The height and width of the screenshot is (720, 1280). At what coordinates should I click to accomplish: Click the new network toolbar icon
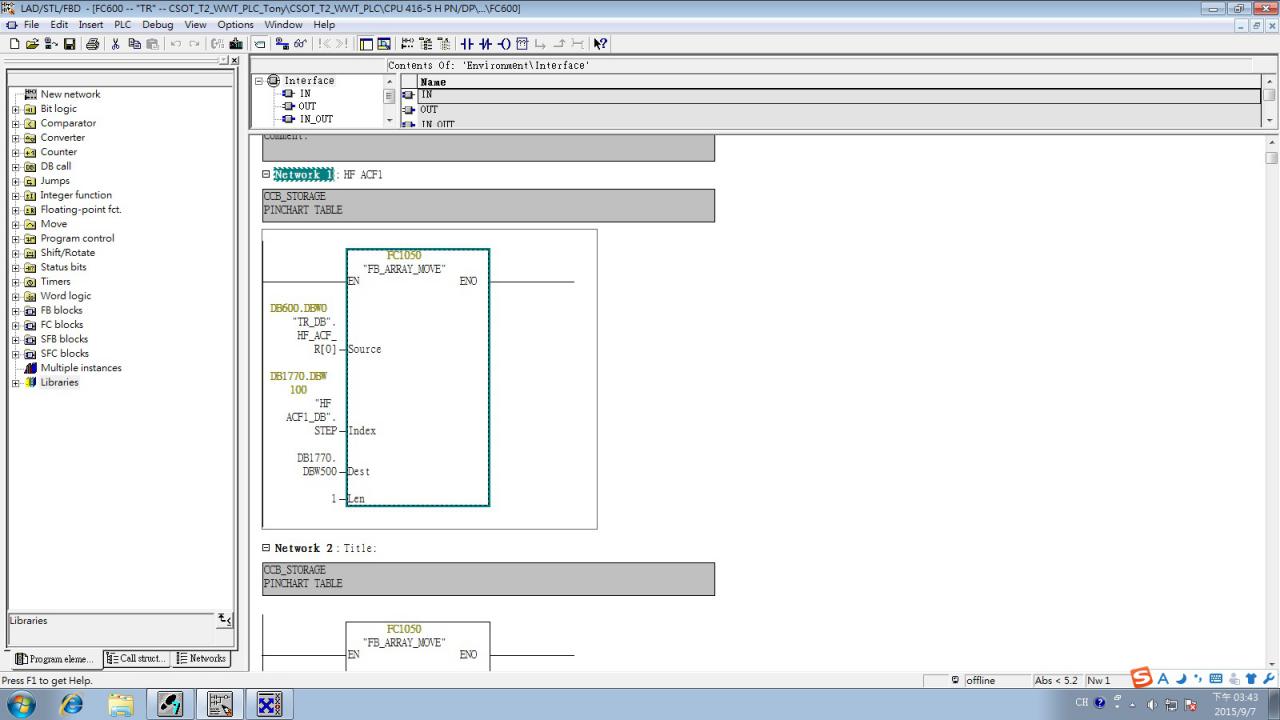click(407, 44)
